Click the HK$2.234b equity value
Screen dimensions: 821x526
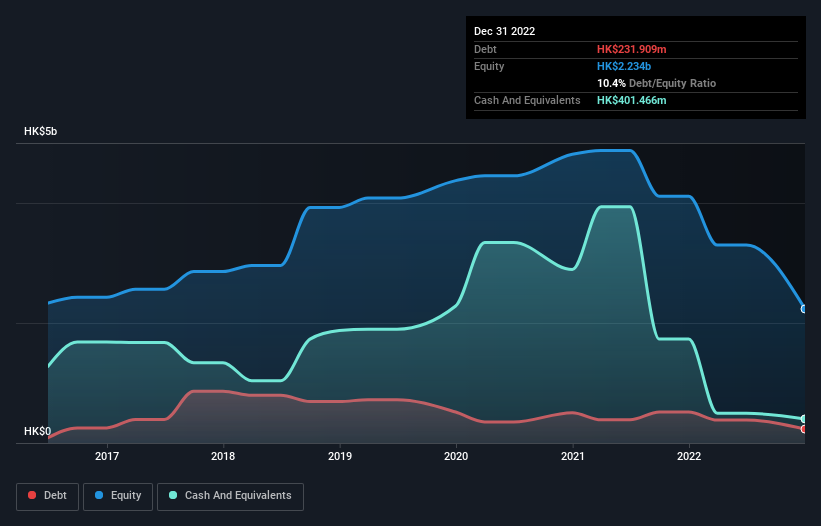(x=624, y=66)
